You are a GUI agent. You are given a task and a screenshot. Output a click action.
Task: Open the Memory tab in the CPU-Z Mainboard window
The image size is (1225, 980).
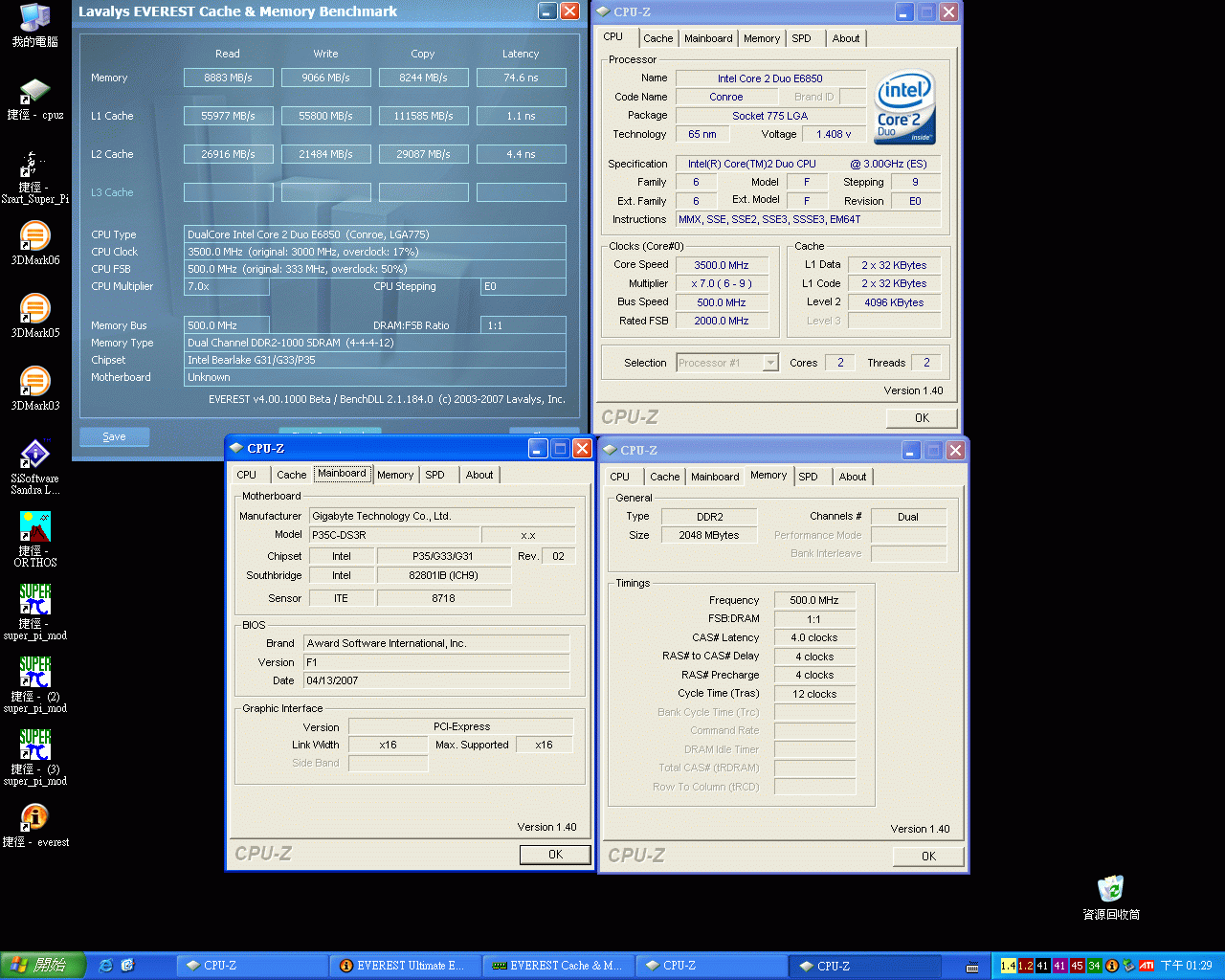point(395,475)
